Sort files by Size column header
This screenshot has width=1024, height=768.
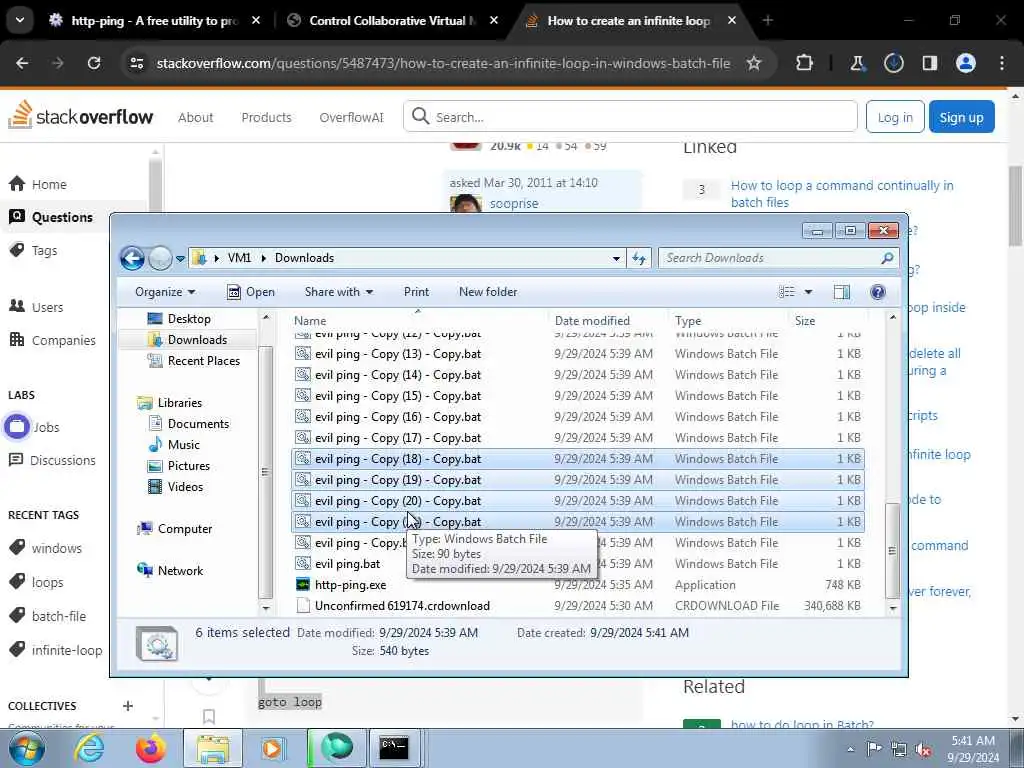[x=827, y=321]
